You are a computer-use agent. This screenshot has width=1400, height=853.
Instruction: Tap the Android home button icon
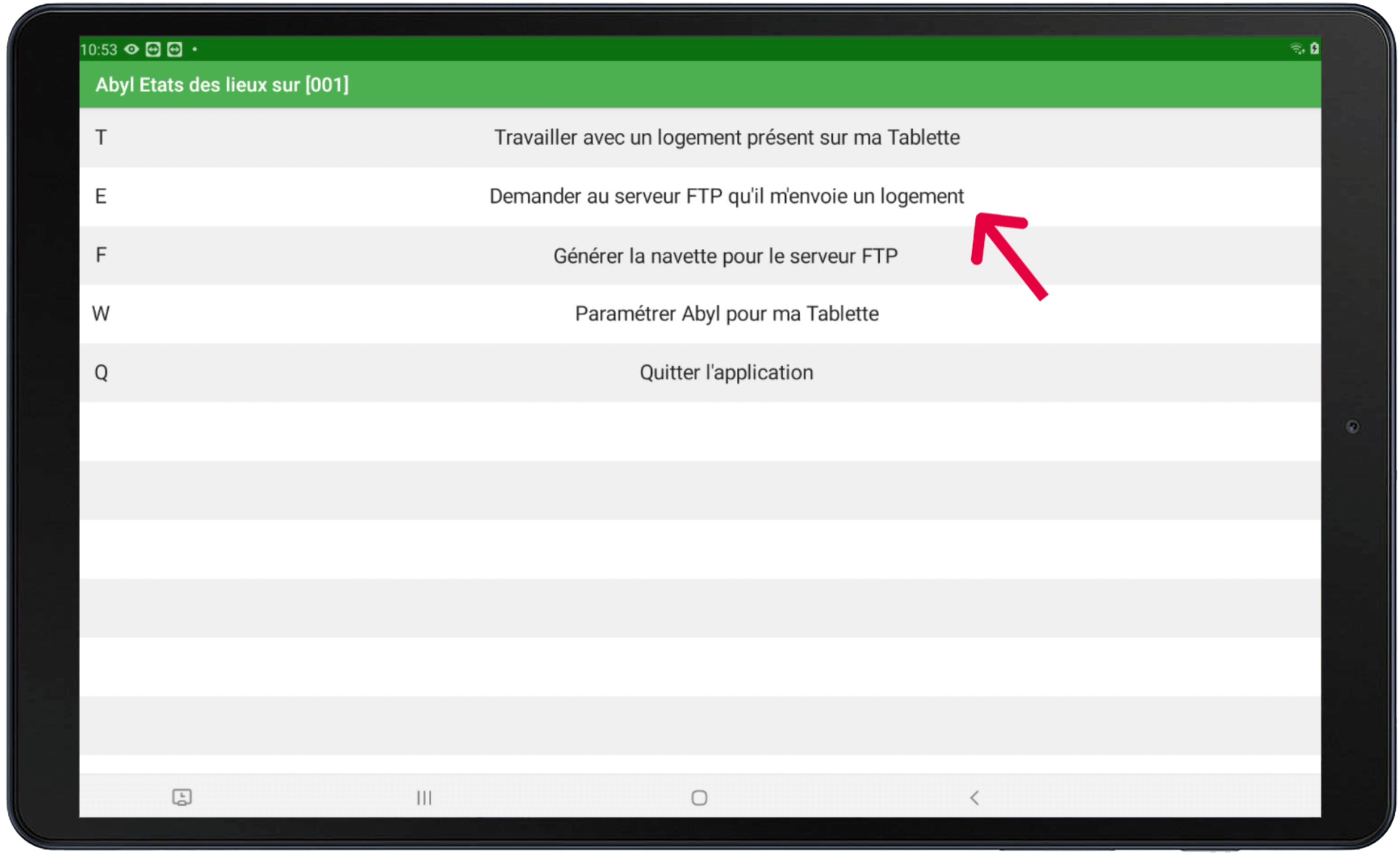pos(699,797)
